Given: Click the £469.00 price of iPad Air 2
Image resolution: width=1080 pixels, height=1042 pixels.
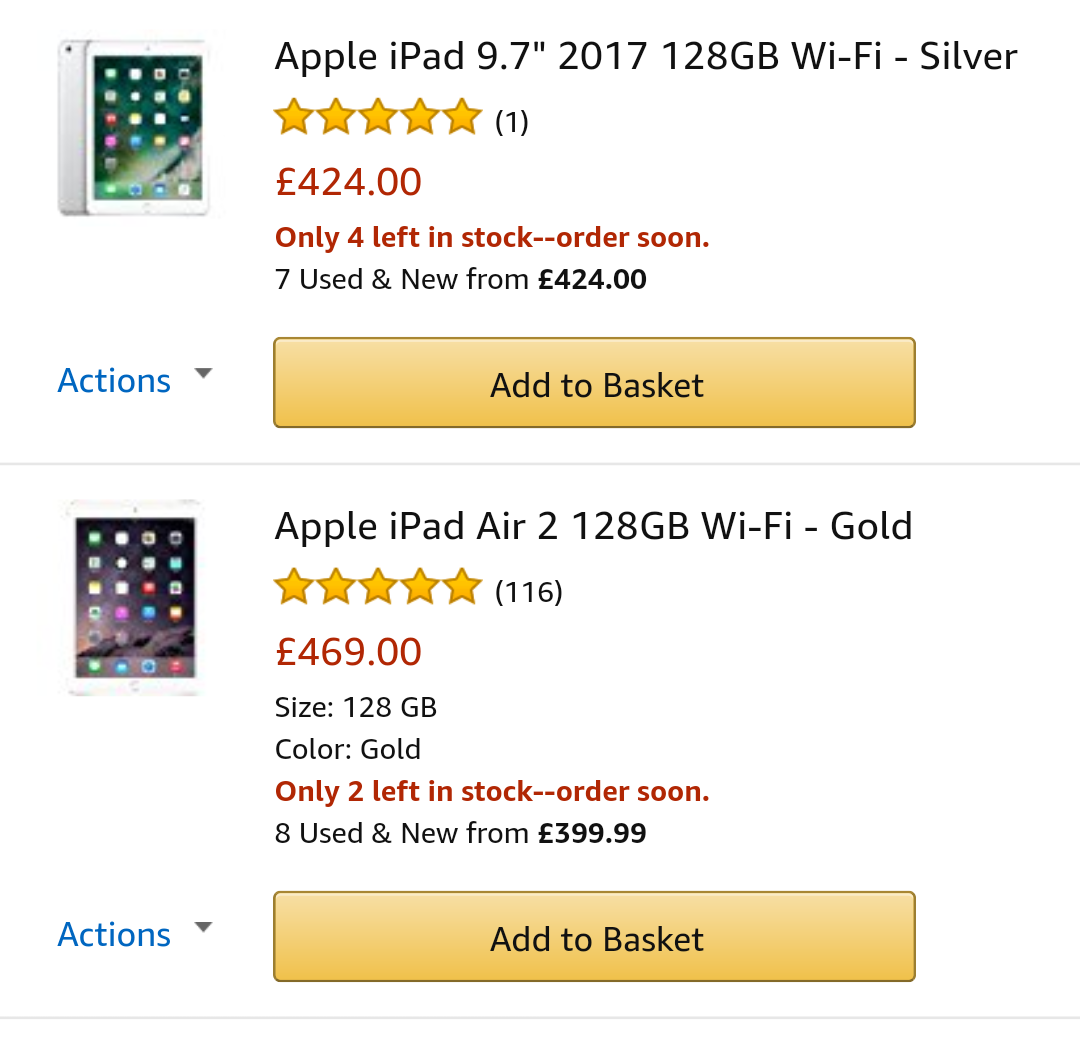Looking at the screenshot, I should pyautogui.click(x=348, y=652).
